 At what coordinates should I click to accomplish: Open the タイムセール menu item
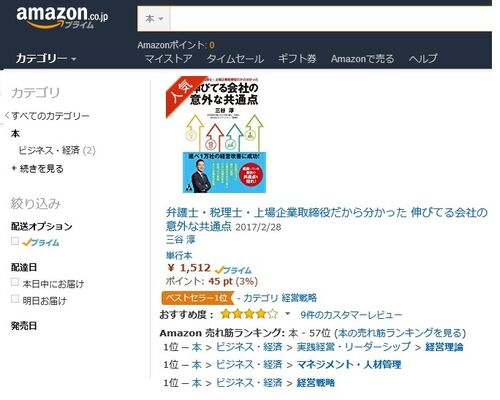[x=235, y=59]
